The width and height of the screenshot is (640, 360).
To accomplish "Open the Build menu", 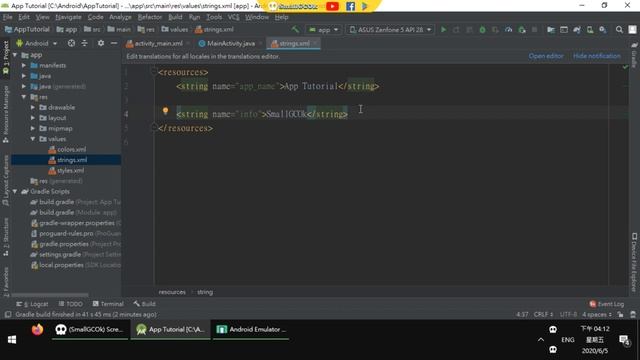I will pyautogui.click(x=175, y=17).
